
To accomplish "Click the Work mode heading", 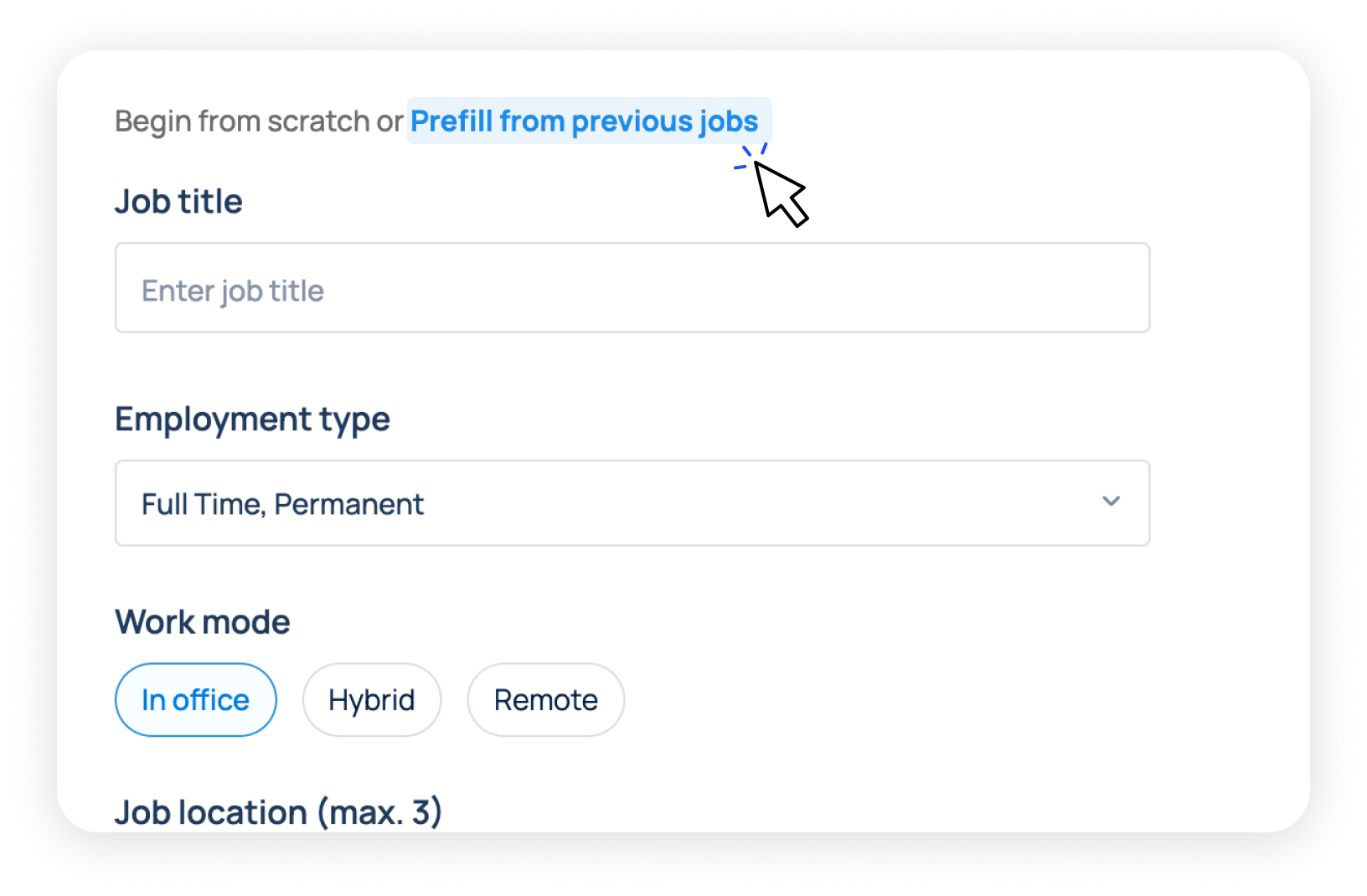I will click(x=203, y=622).
